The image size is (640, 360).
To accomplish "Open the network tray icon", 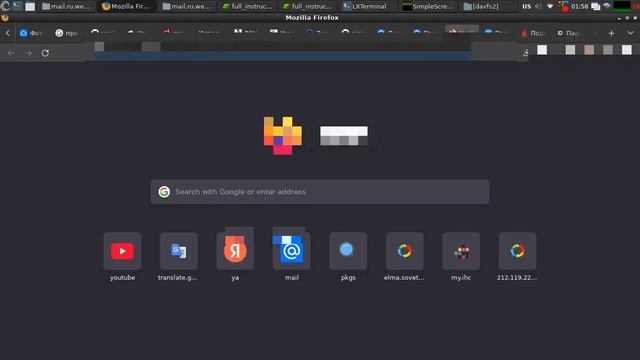I will coord(550,6).
